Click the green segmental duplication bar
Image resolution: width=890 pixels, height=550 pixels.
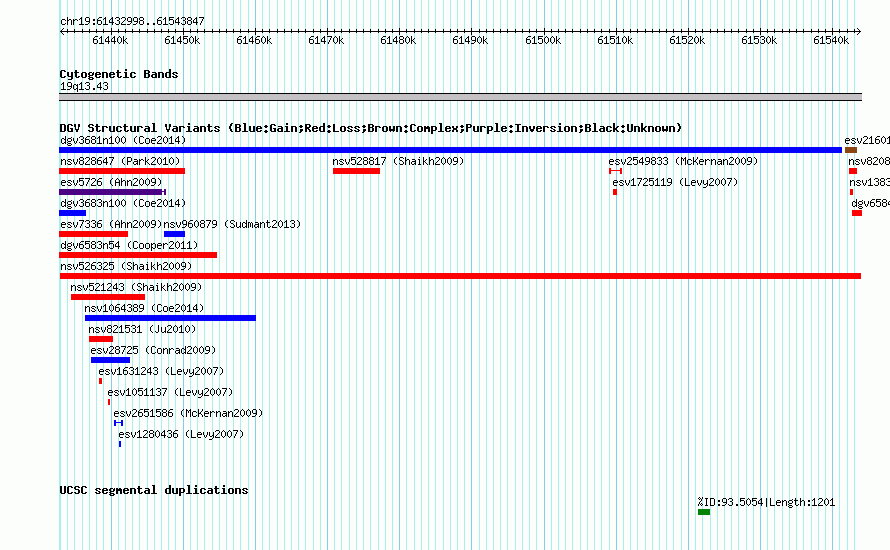click(704, 512)
